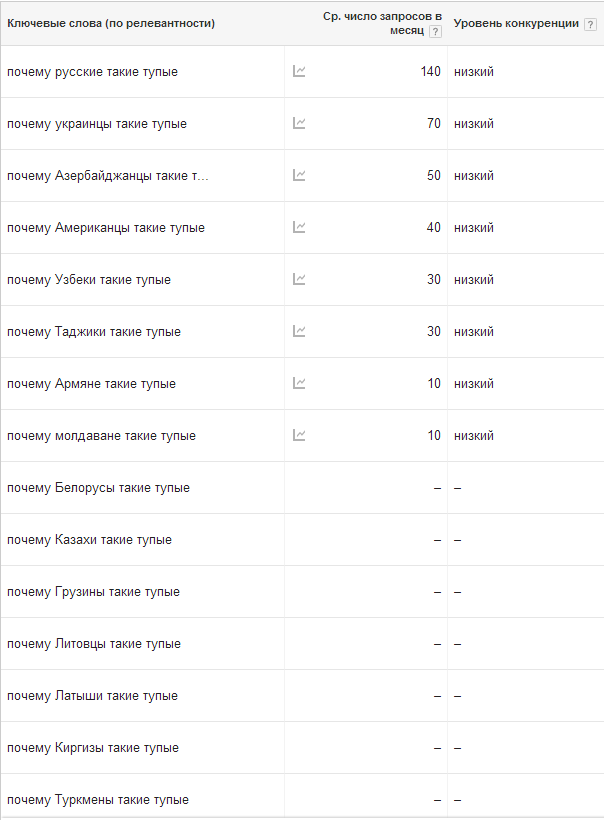Screen dimensions: 604x820
Task: Select the truncated 'почему Азербайджанцы такие т...' keyword
Action: [108, 176]
